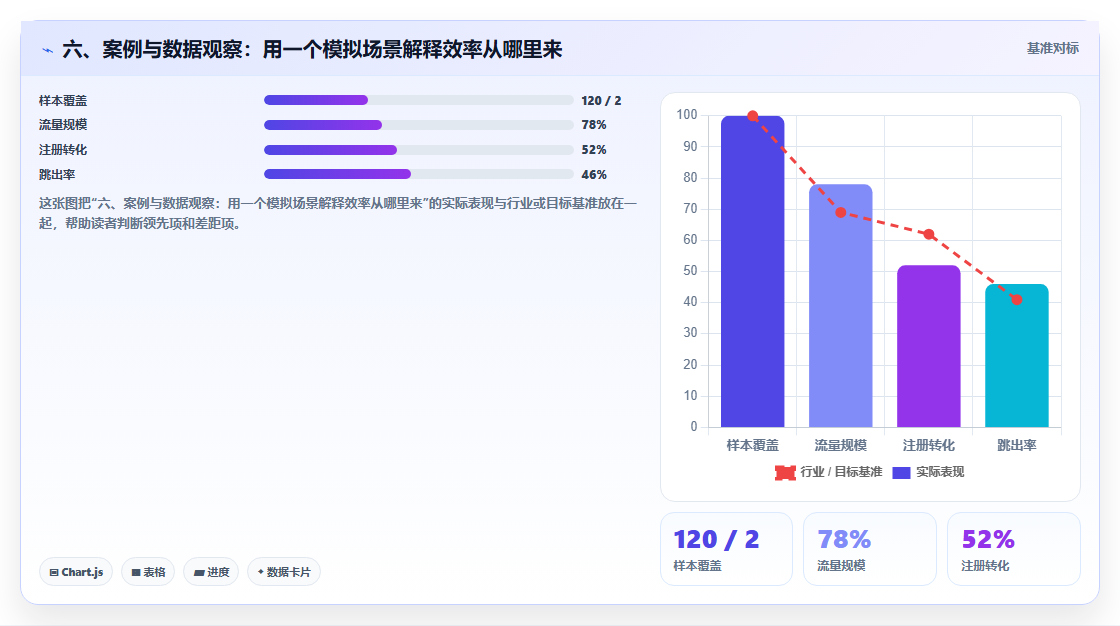This screenshot has width=1120, height=626.
Task: Click the Chart.js tag chip
Action: tap(76, 572)
